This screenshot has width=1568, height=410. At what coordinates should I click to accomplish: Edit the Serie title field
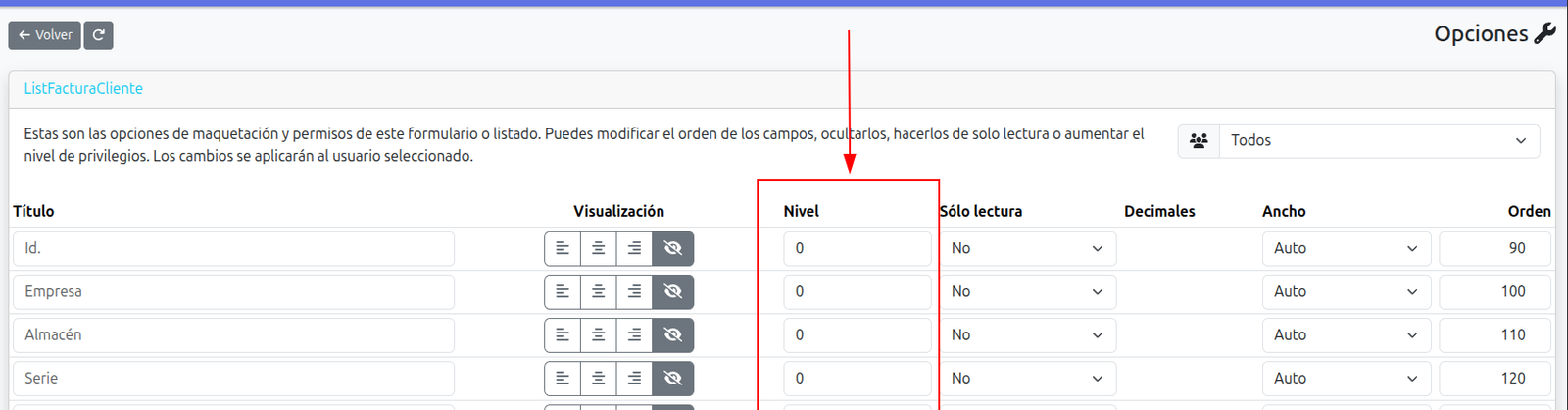(233, 378)
